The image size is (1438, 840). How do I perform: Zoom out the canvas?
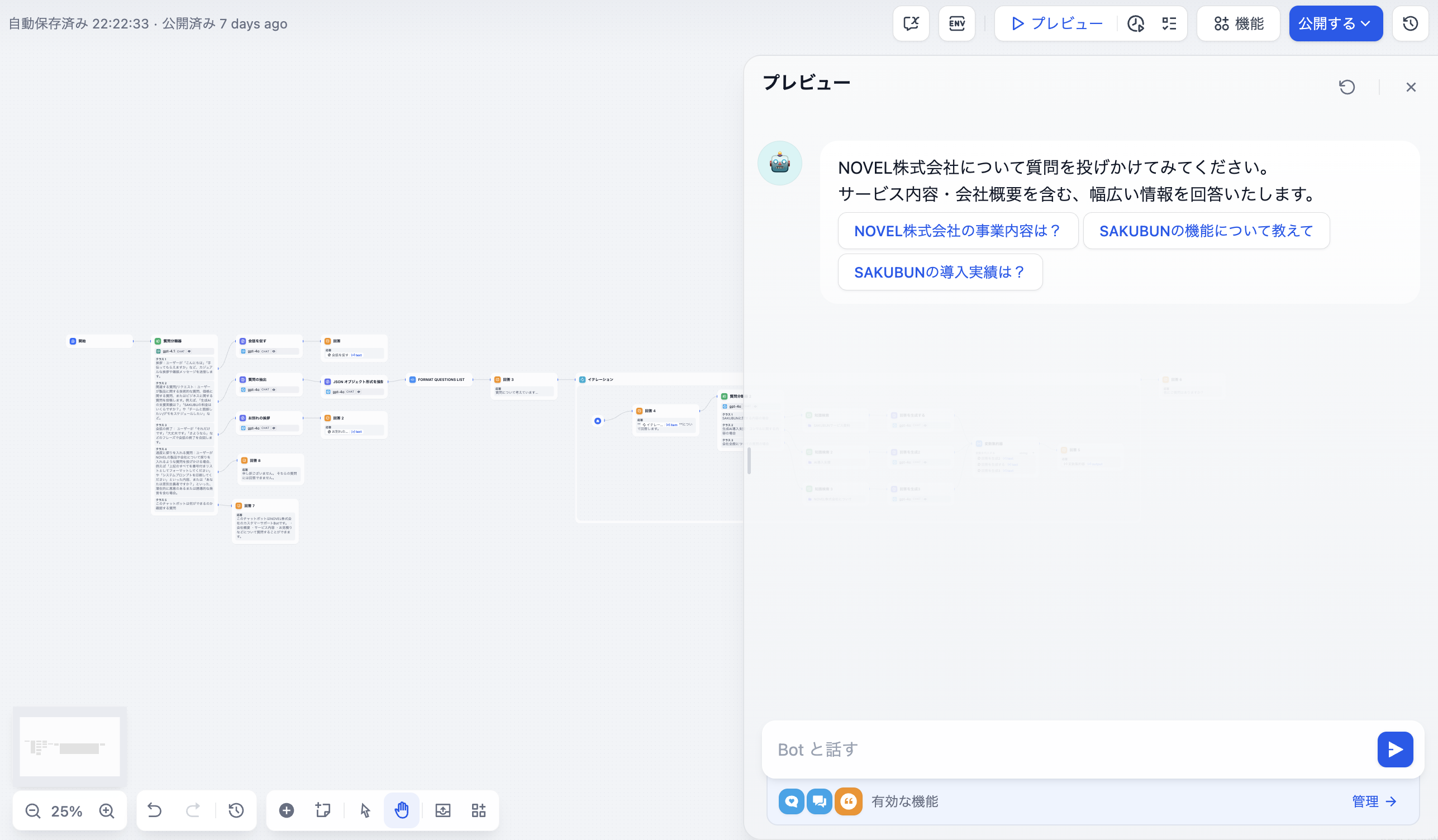pyautogui.click(x=32, y=810)
